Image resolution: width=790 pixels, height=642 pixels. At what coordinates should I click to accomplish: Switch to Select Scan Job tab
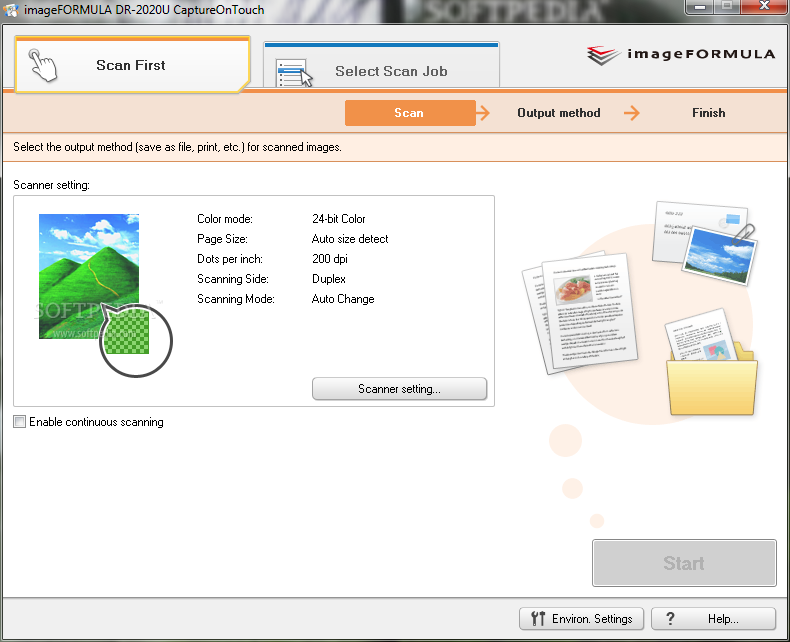[381, 66]
